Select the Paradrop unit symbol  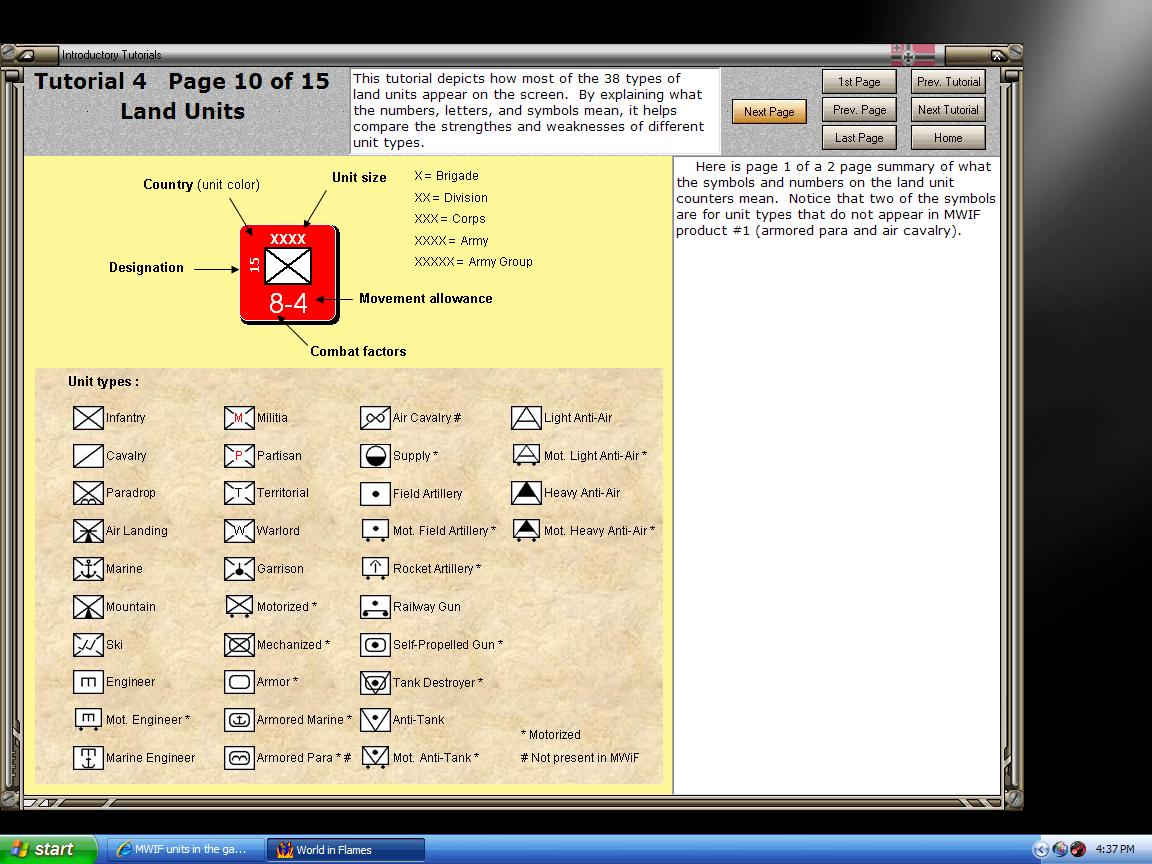point(88,493)
